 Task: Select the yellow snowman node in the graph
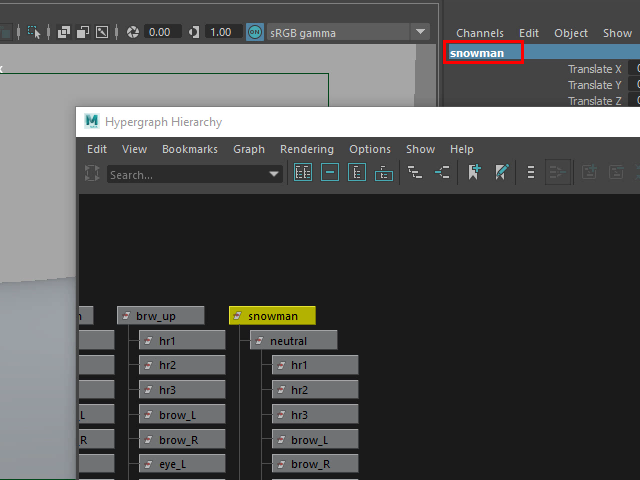pyautogui.click(x=272, y=316)
